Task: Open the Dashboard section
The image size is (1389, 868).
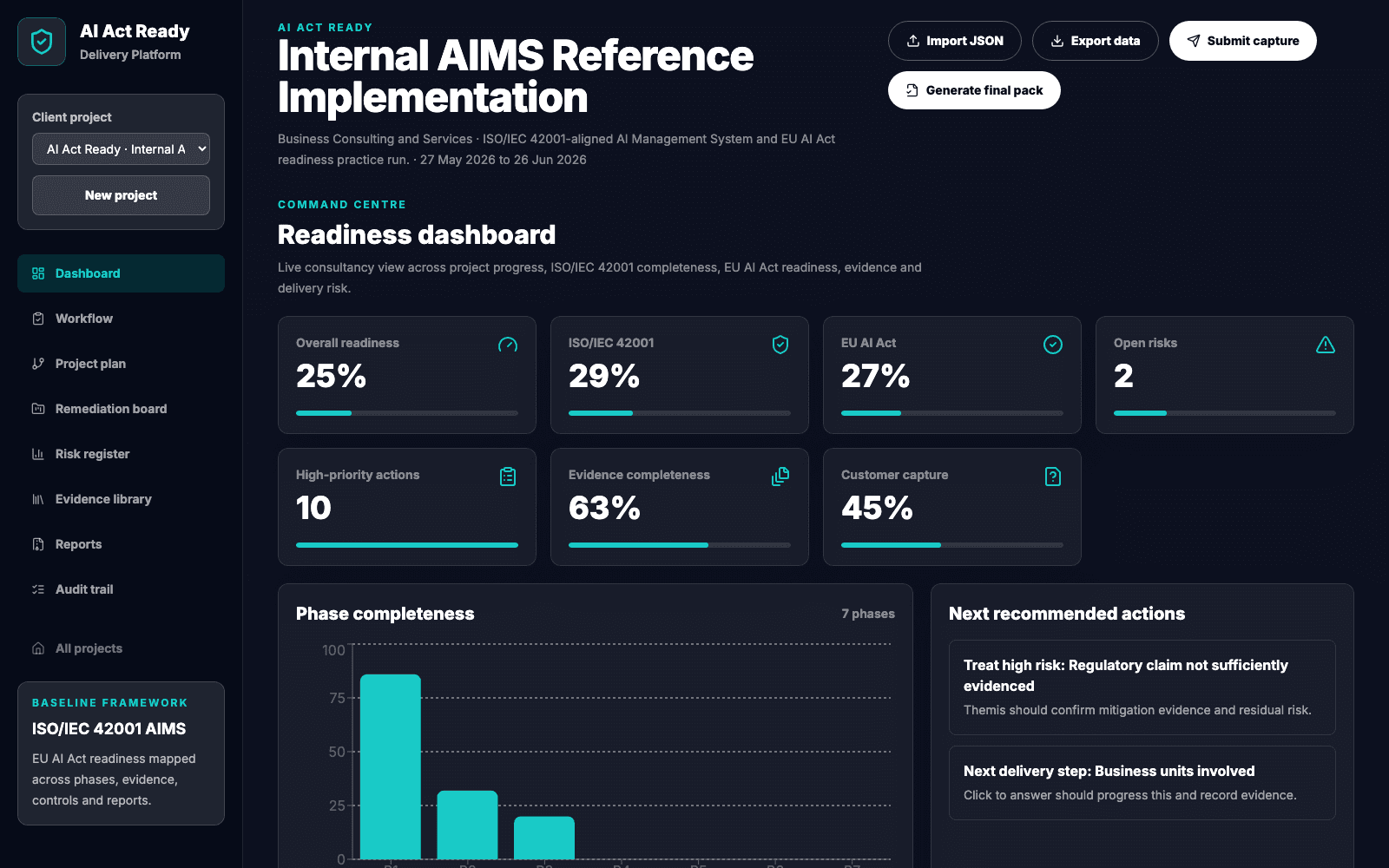Action: point(121,273)
